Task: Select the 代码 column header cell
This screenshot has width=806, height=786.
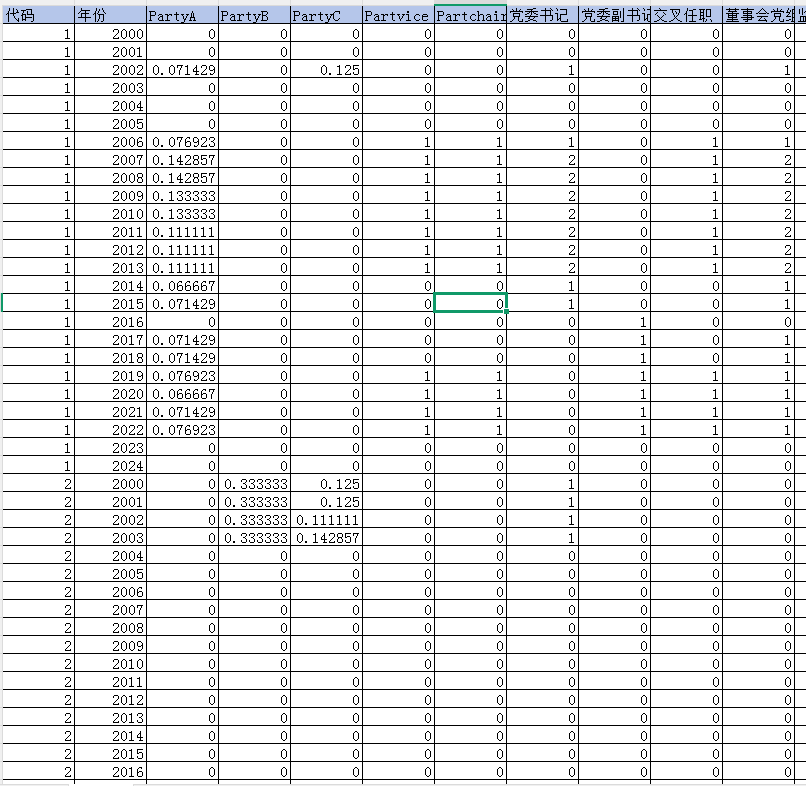Action: click(38, 15)
